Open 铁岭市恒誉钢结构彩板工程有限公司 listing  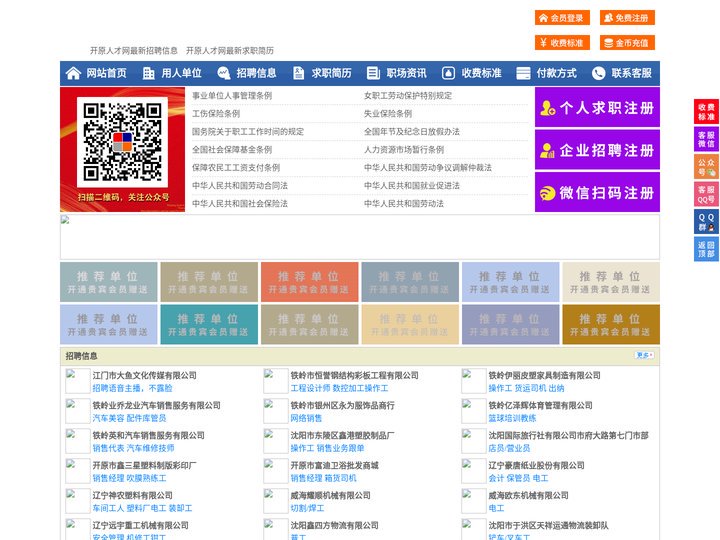click(354, 375)
